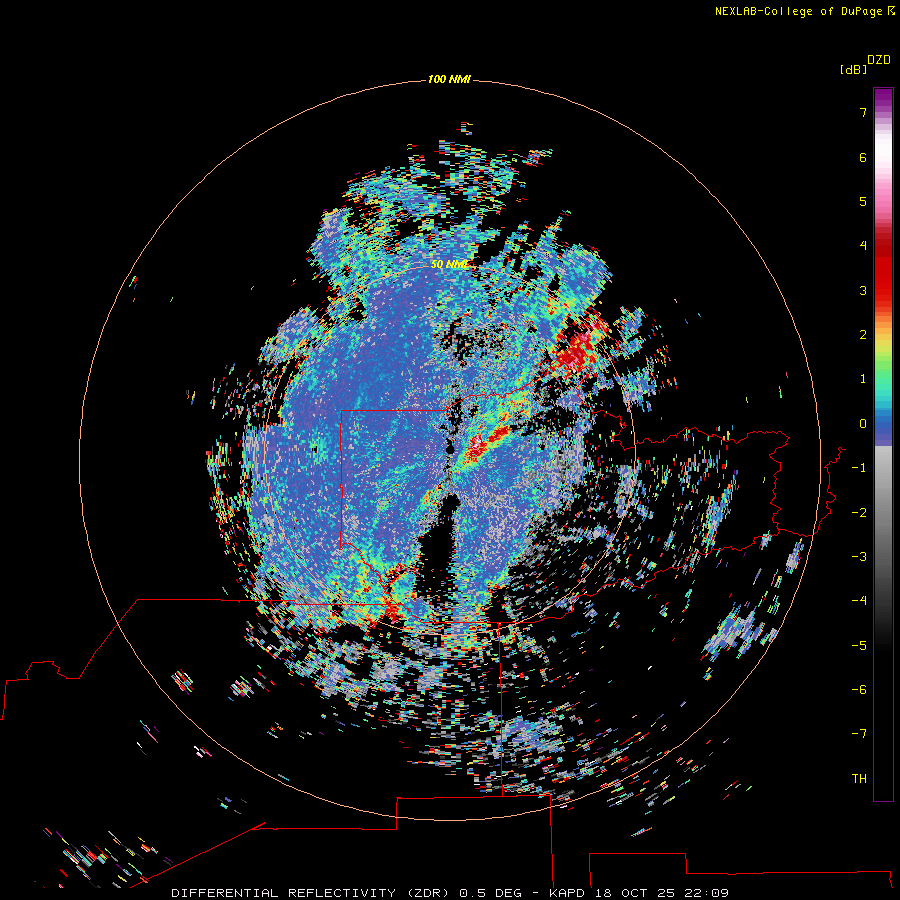Click the -2 value on the color scale

(x=859, y=513)
